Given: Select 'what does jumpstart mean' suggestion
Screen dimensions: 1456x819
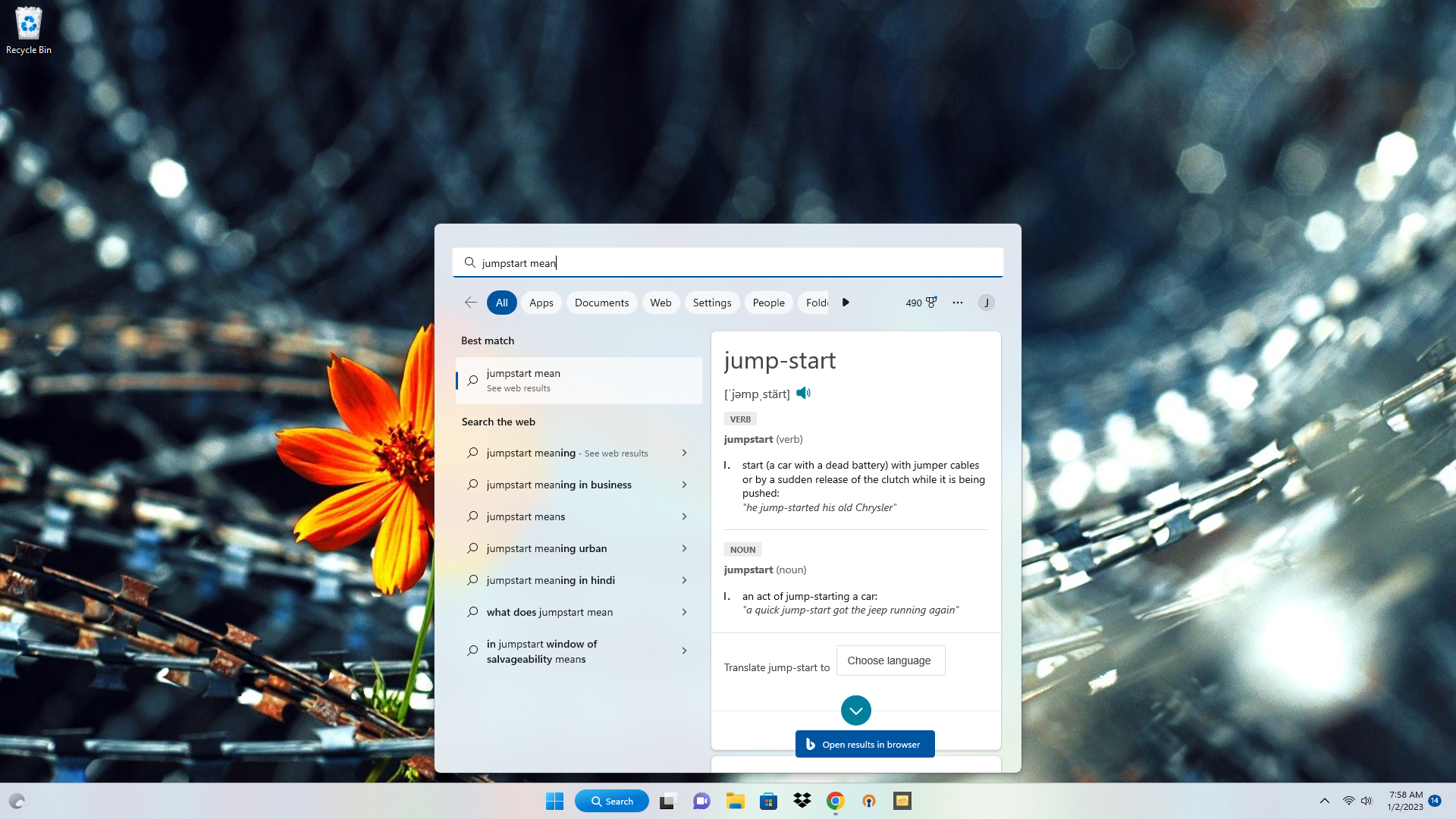Looking at the screenshot, I should click(x=550, y=612).
